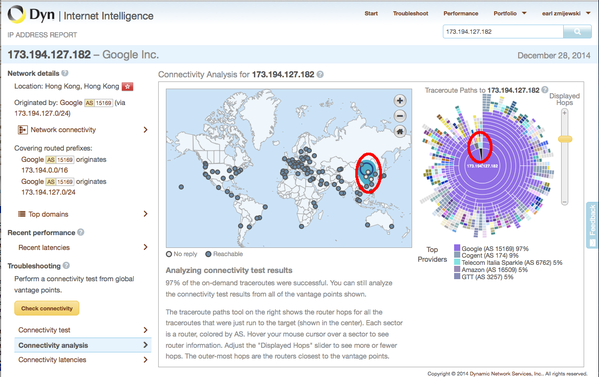The height and width of the screenshot is (377, 599).
Task: Click the December 28, 2014 date text
Action: point(554,56)
